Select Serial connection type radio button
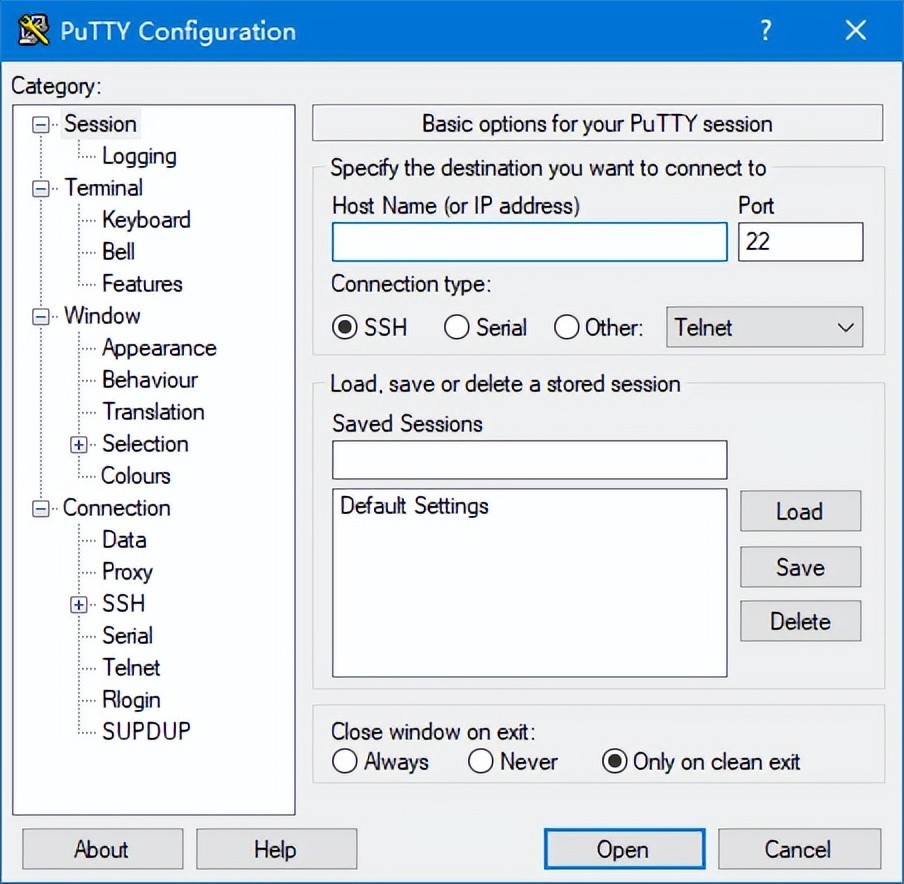The width and height of the screenshot is (904, 884). (457, 327)
